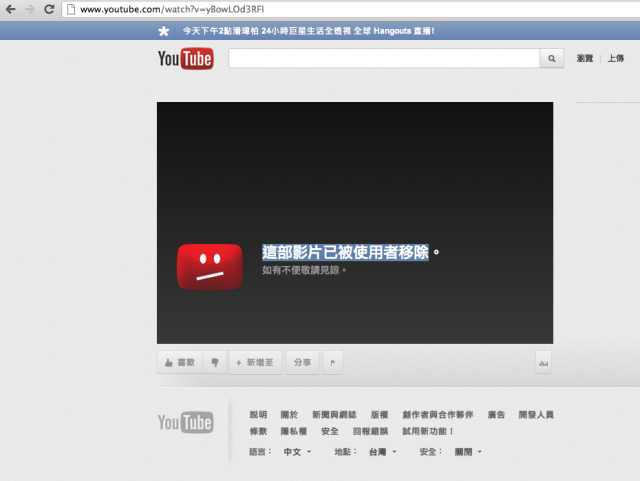The image size is (640, 481).
Task: Open the video statistics chart icon
Action: coord(543,362)
